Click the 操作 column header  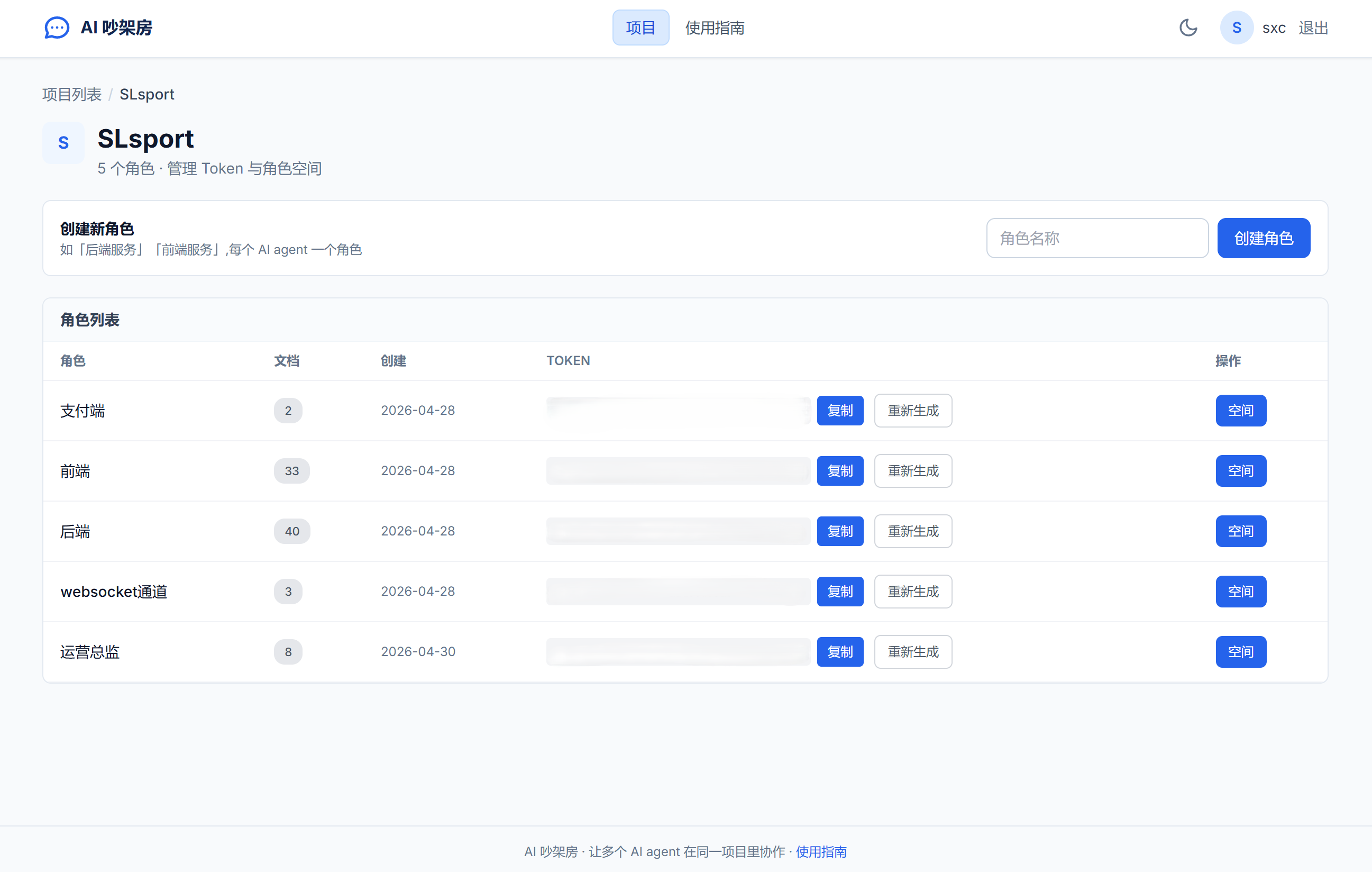click(x=1228, y=361)
